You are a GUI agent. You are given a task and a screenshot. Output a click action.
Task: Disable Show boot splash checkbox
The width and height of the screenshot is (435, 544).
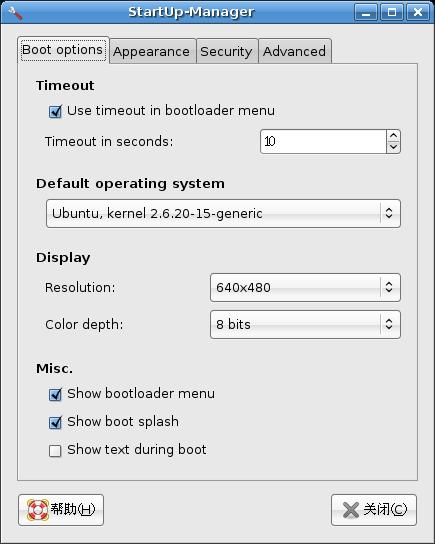pos(55,423)
